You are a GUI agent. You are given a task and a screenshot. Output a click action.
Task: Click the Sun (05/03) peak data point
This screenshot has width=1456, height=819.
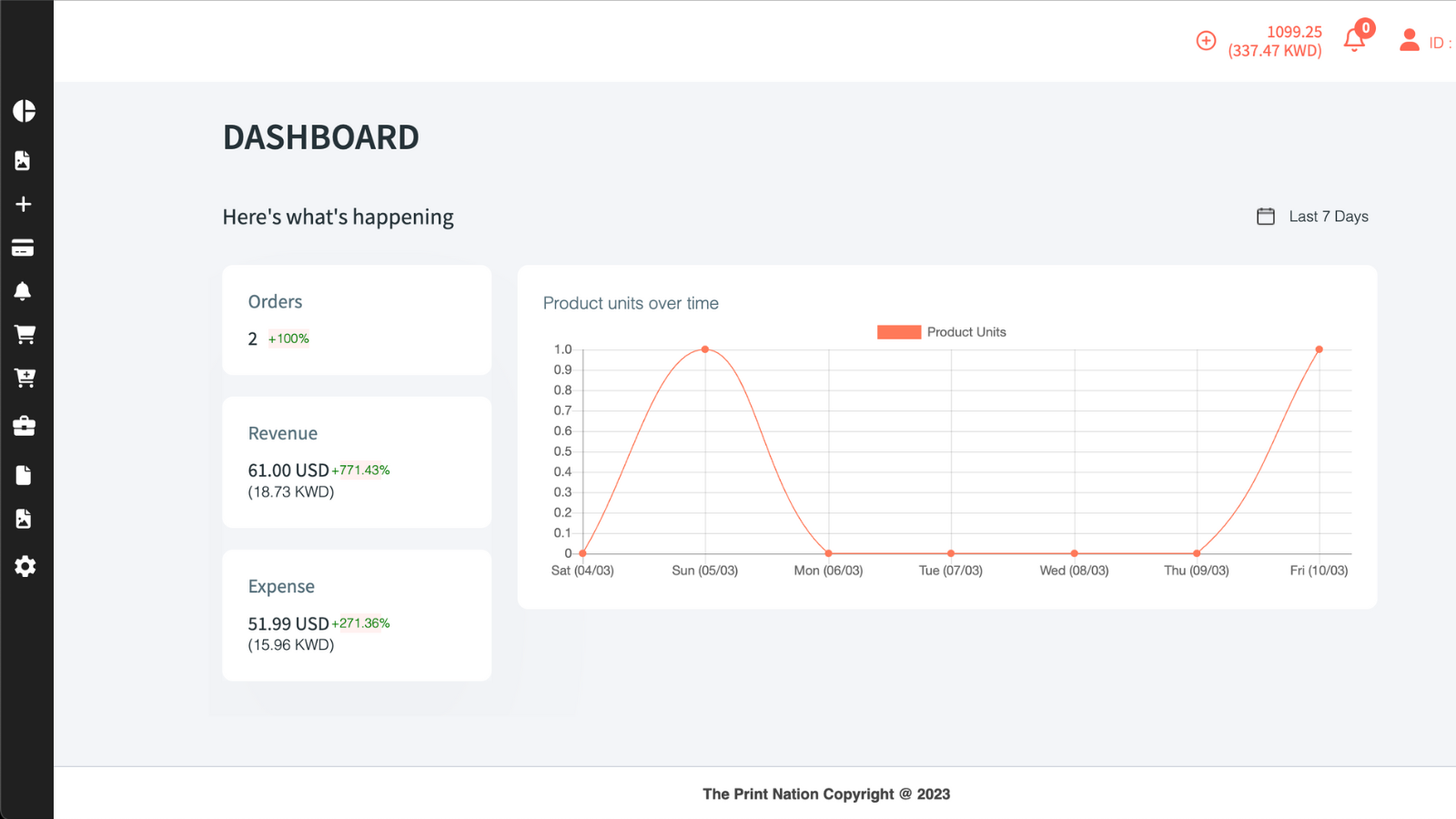pos(705,349)
